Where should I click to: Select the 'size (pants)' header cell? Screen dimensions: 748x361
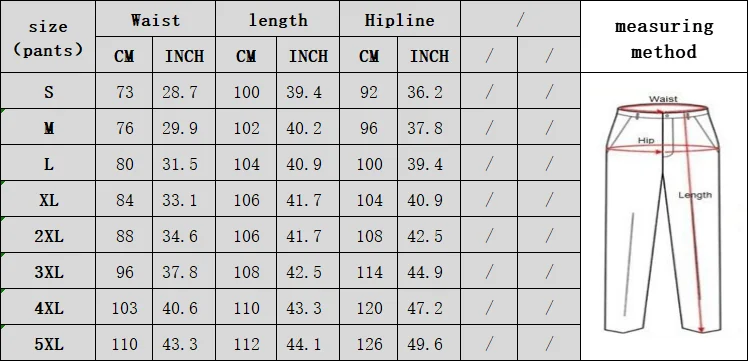pyautogui.click(x=48, y=37)
